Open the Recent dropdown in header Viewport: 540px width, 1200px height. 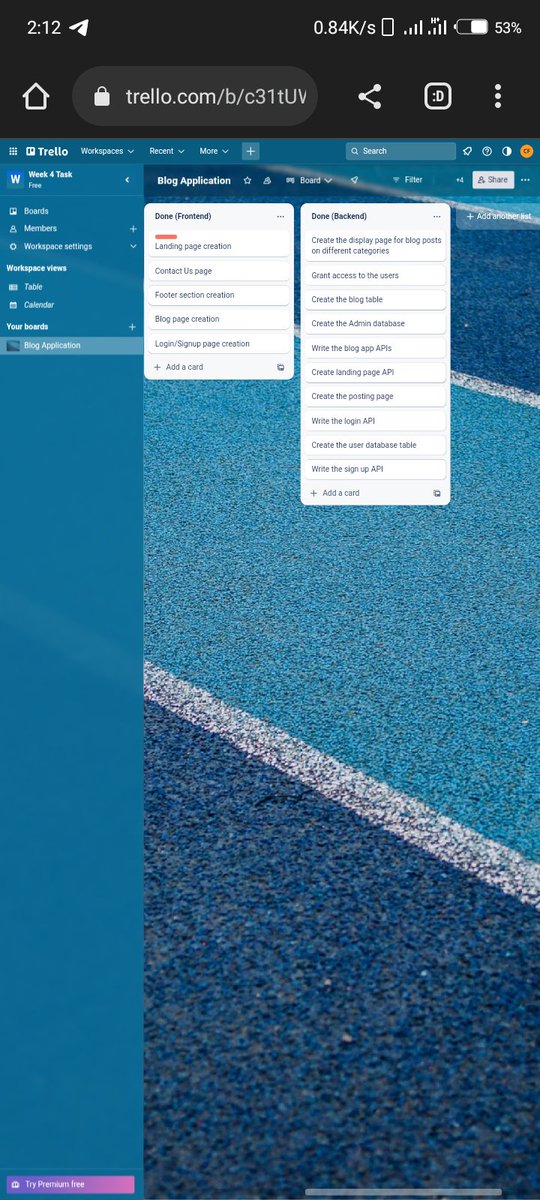[167, 151]
